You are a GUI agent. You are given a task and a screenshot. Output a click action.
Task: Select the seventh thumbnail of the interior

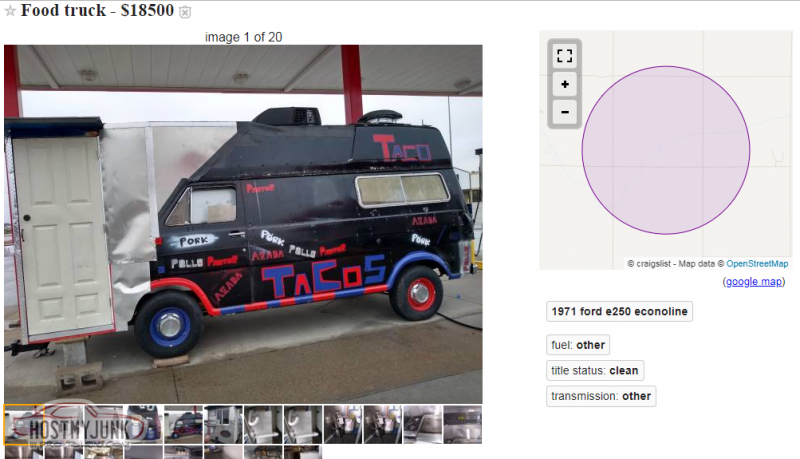click(263, 424)
